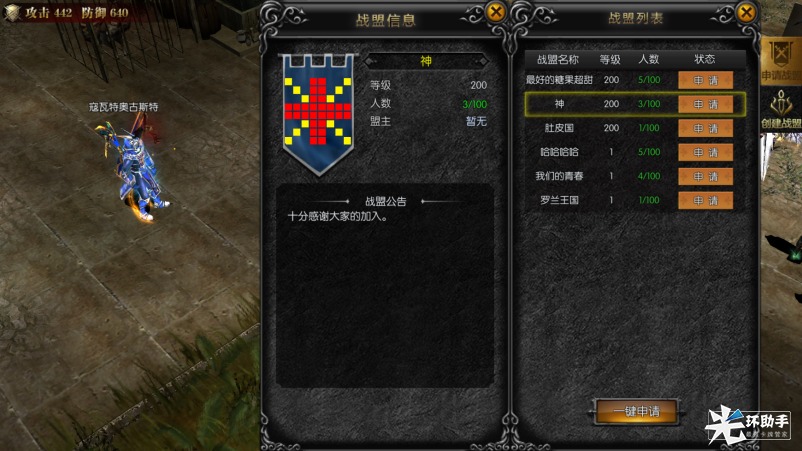Image resolution: width=802 pixels, height=451 pixels.
Task: Close the 战盟信息 panel
Action: [496, 12]
